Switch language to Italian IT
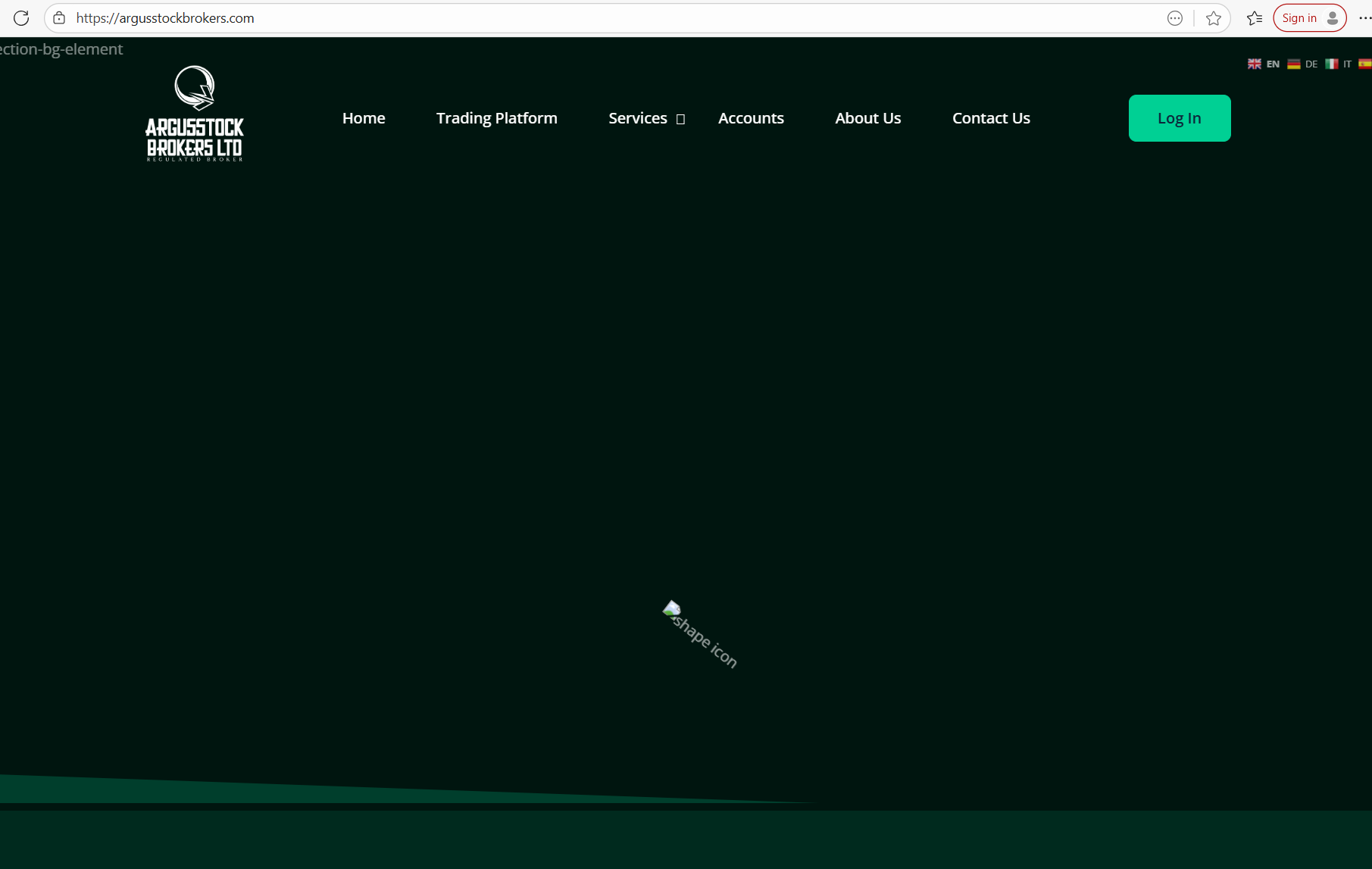 click(1338, 64)
